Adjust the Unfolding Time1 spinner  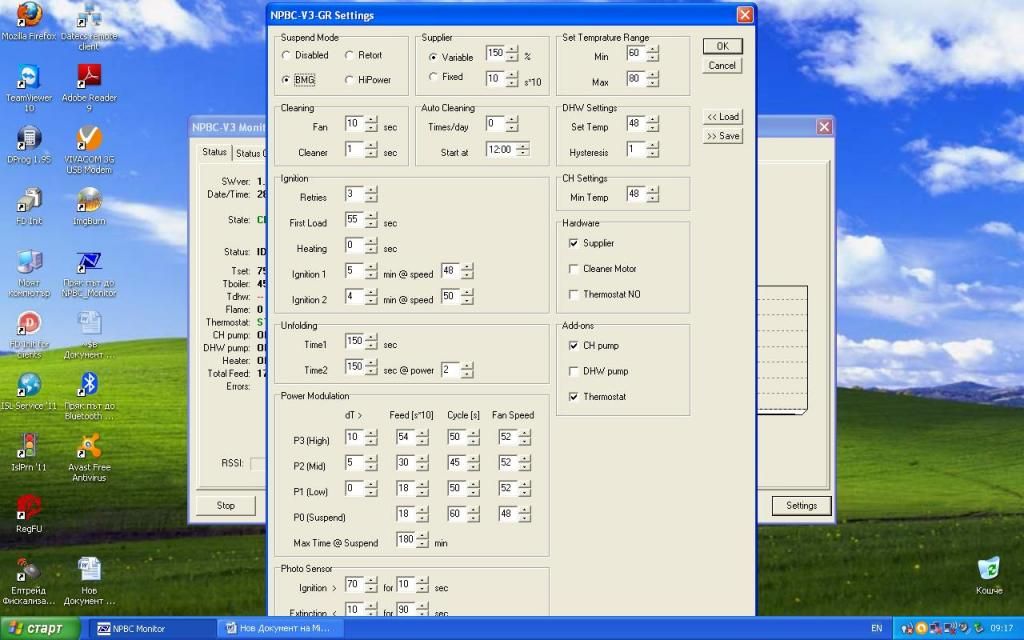pos(372,342)
